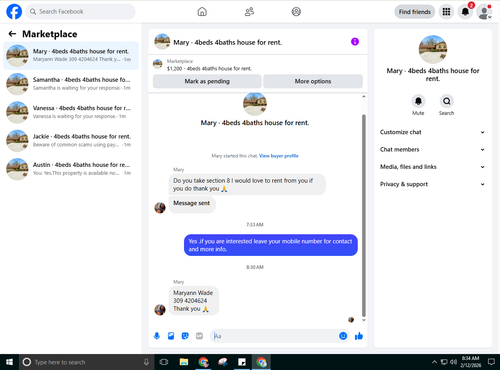The height and width of the screenshot is (370, 500).
Task: Open File Explorer from the taskbar
Action: pos(184,362)
